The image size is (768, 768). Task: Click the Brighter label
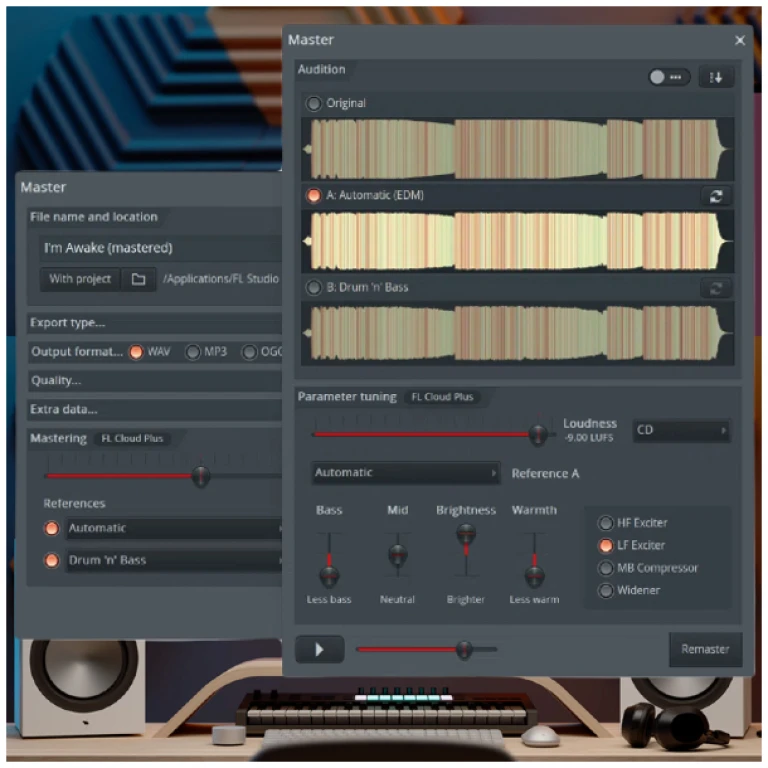466,600
